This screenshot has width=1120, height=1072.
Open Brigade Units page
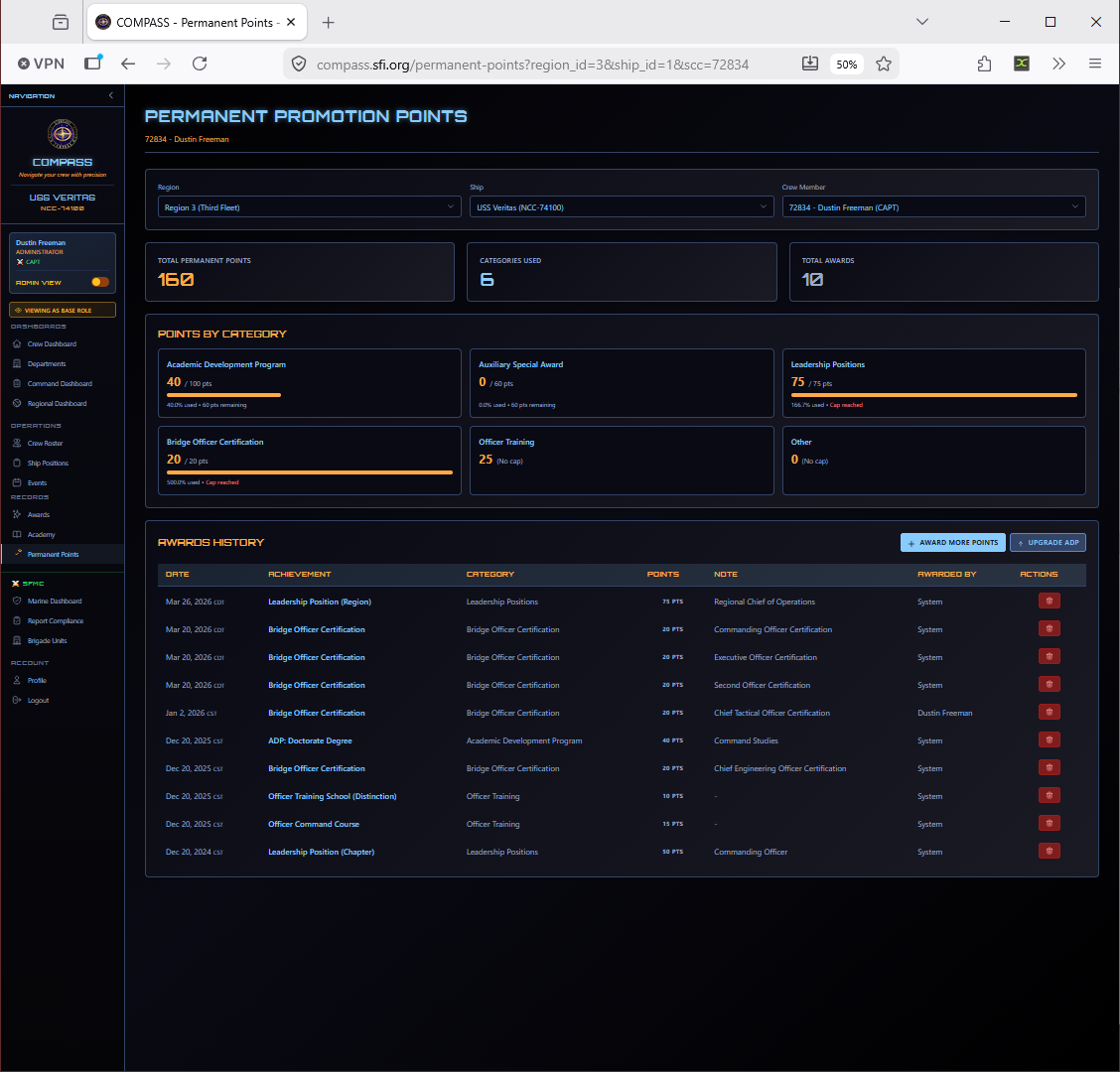[x=47, y=641]
